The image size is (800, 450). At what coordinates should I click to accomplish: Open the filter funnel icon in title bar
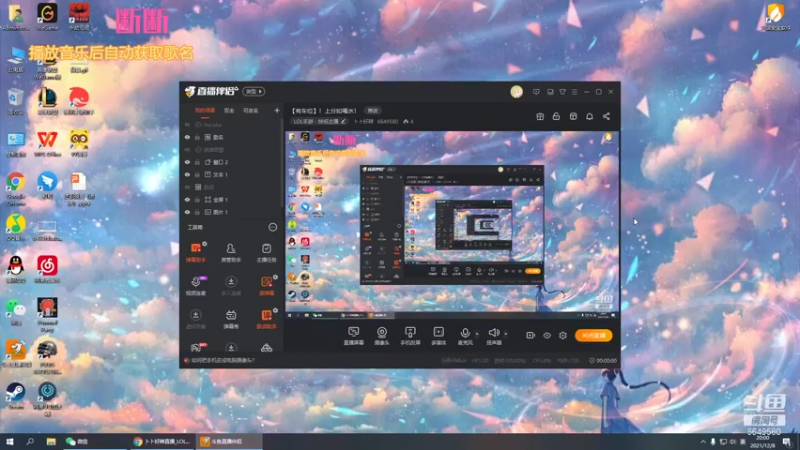[562, 92]
